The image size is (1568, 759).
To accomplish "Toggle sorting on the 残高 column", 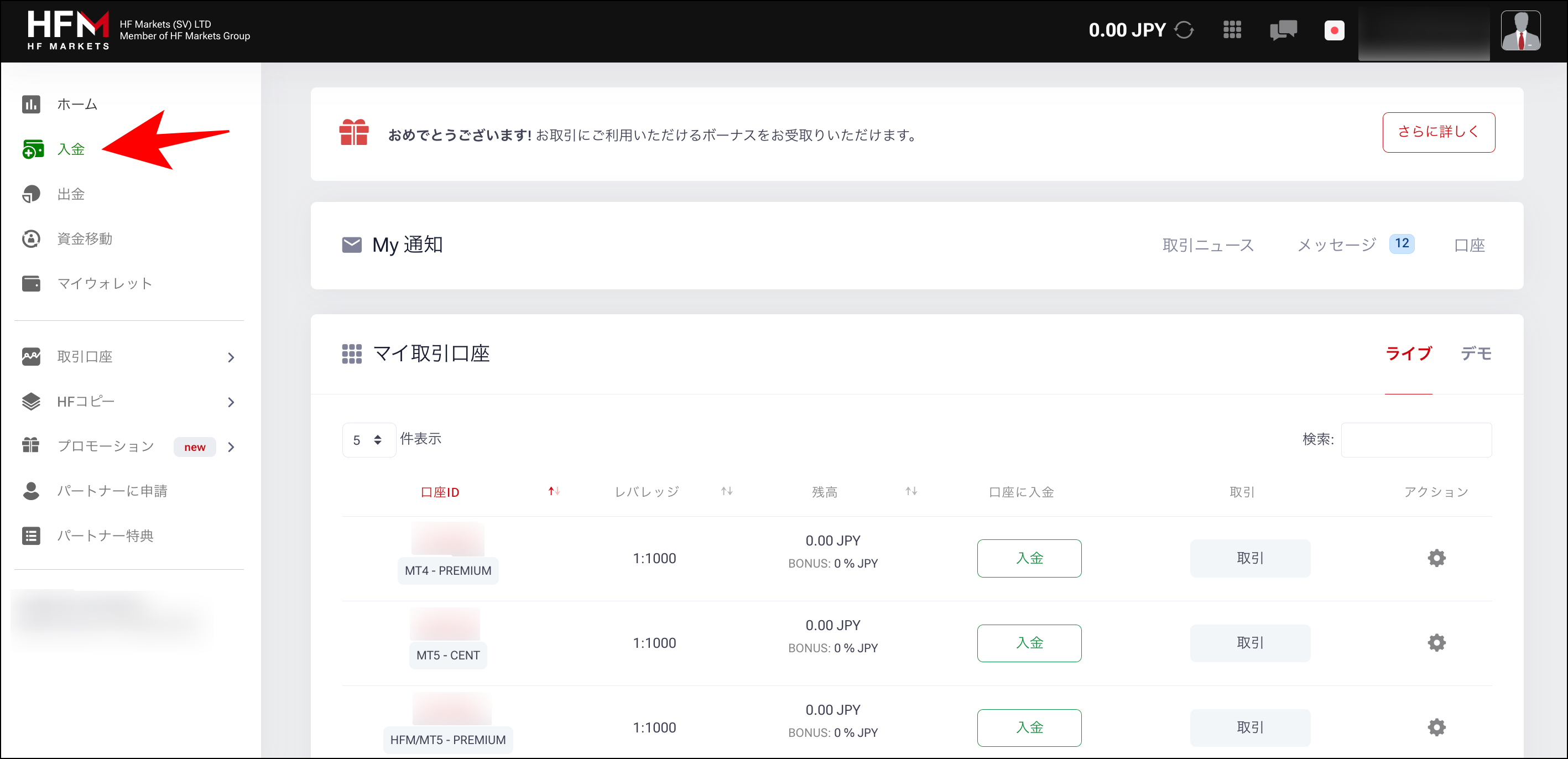I will pyautogui.click(x=910, y=491).
